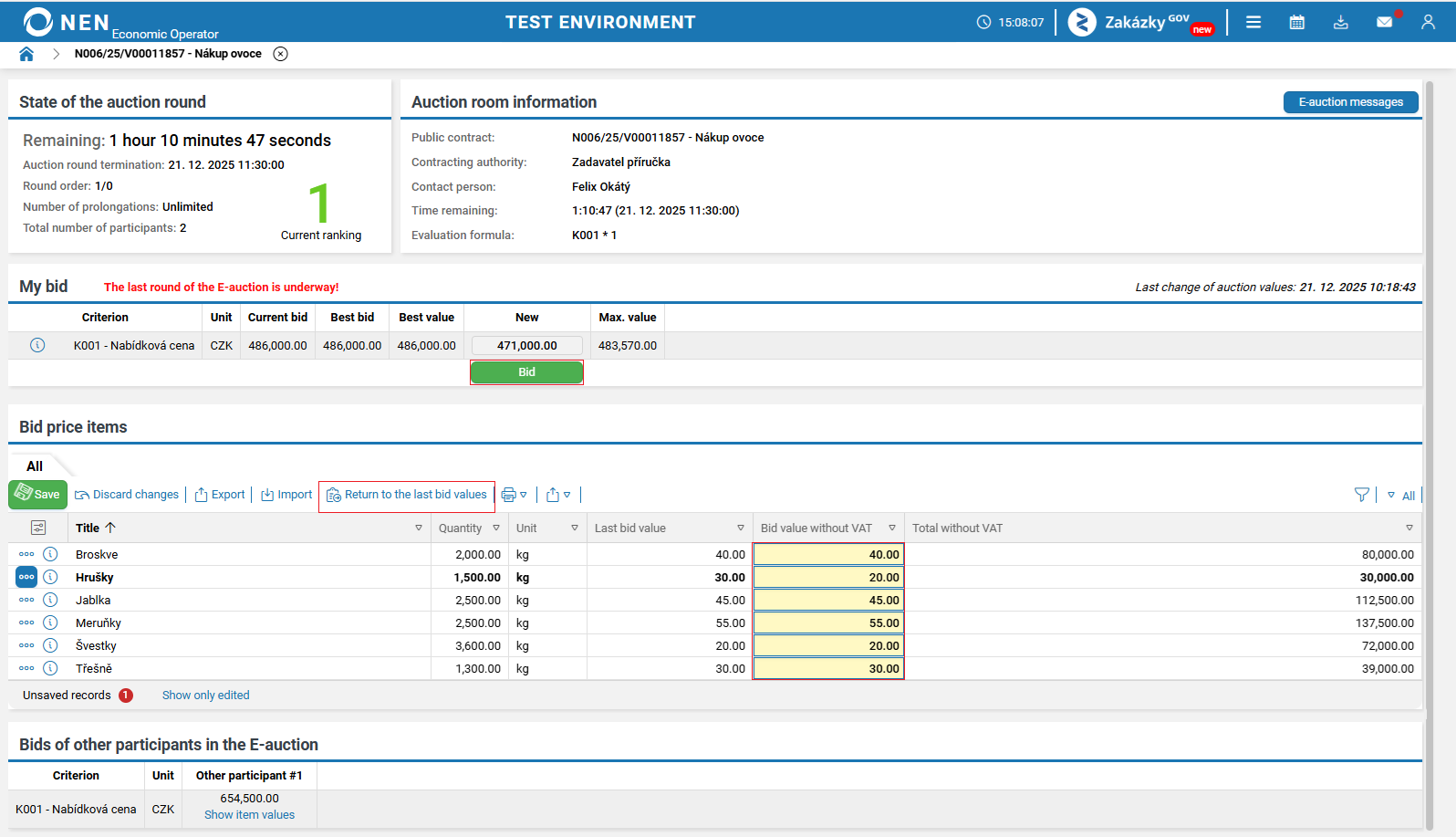Expand the share export dropdown arrow
The image size is (1456, 837).
click(x=567, y=495)
